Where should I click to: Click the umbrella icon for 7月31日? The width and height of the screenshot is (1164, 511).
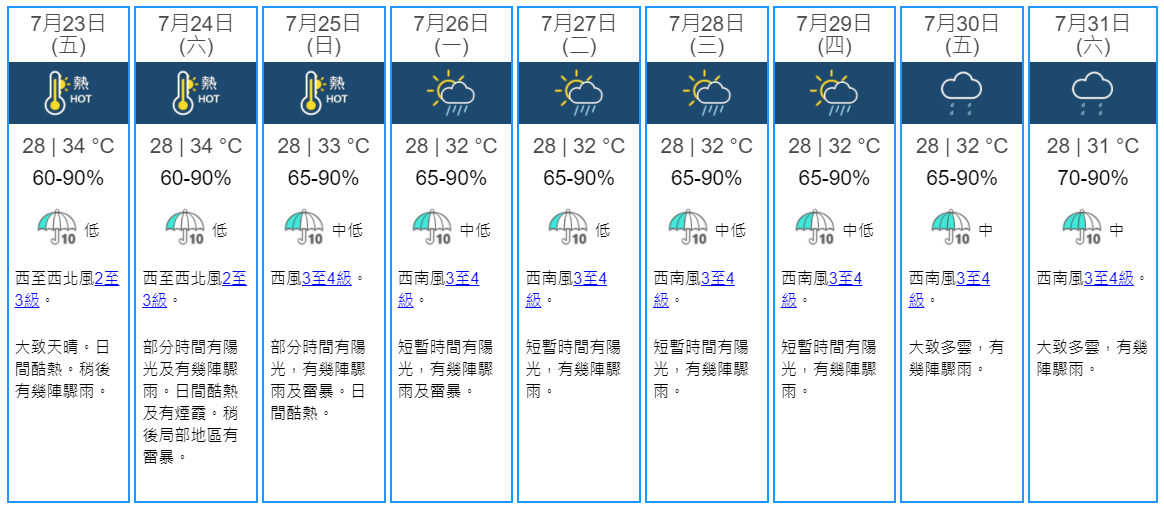tap(1082, 228)
